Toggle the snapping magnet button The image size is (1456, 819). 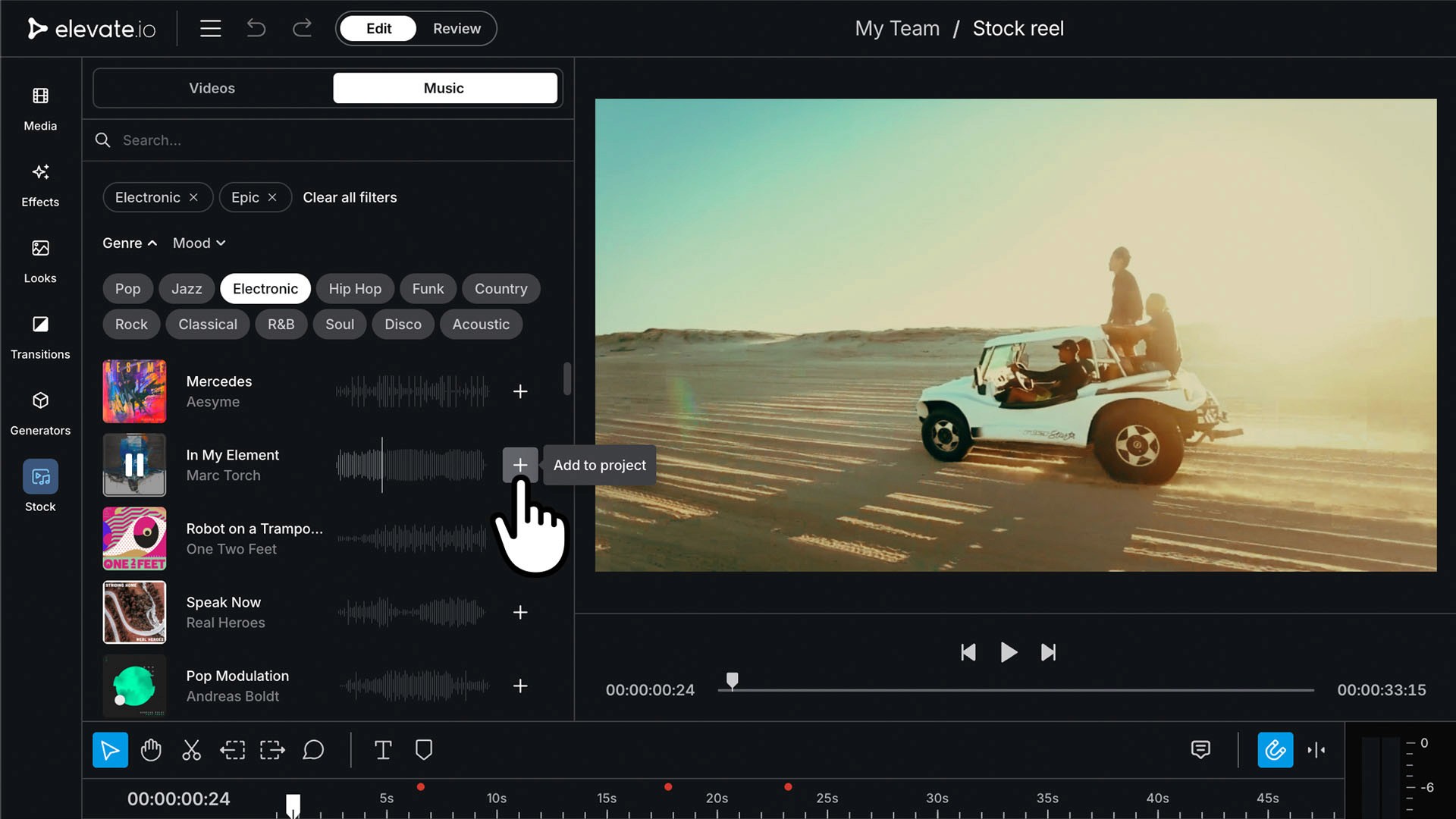coord(1275,750)
